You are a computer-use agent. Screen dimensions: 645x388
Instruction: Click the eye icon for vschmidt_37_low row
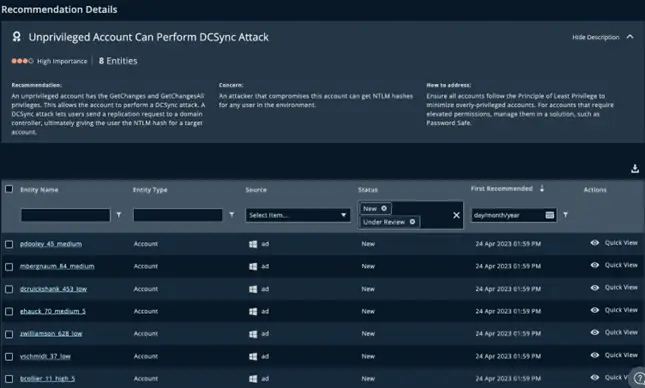tap(595, 355)
